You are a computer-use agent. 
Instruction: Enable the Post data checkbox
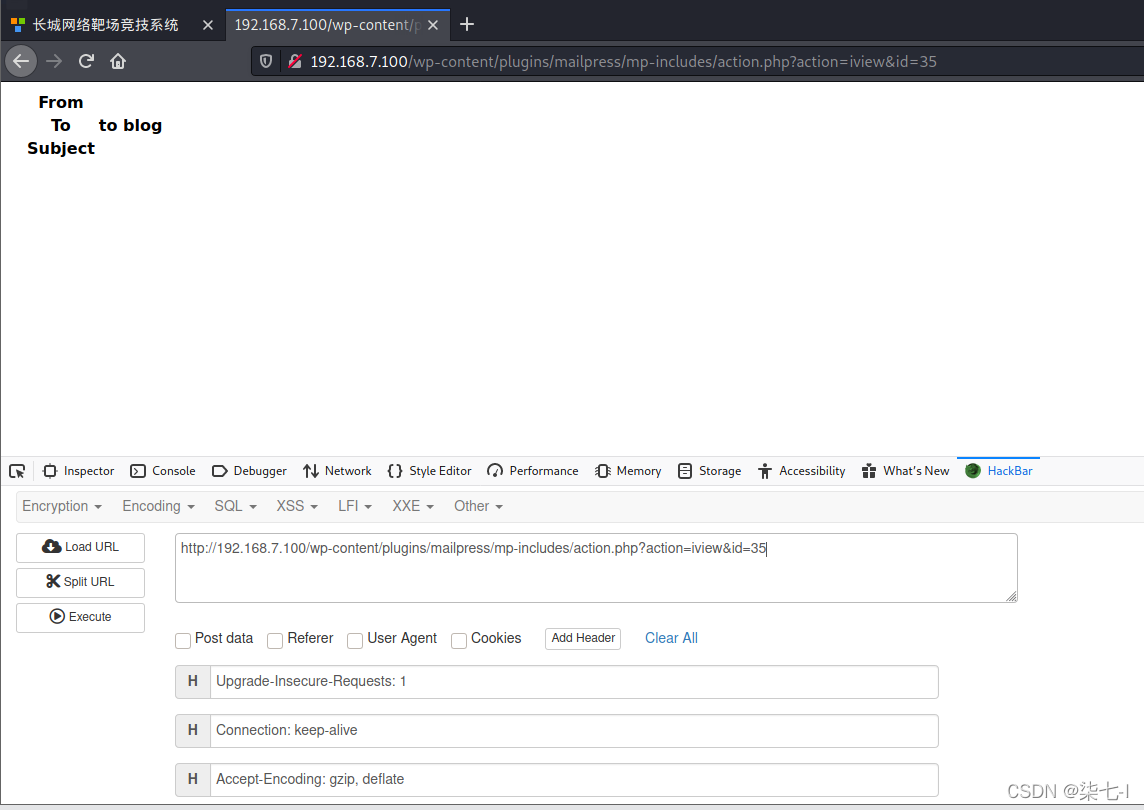click(x=183, y=641)
